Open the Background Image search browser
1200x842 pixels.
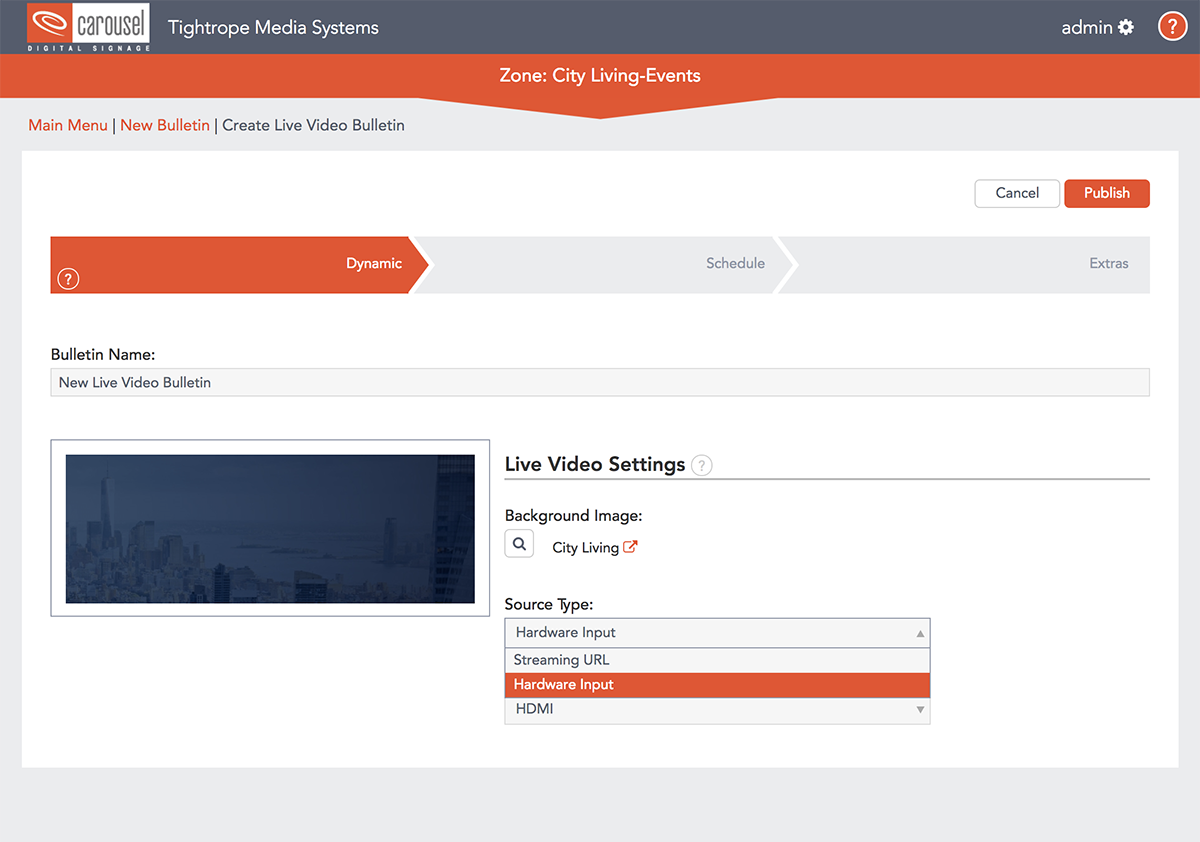click(x=519, y=543)
